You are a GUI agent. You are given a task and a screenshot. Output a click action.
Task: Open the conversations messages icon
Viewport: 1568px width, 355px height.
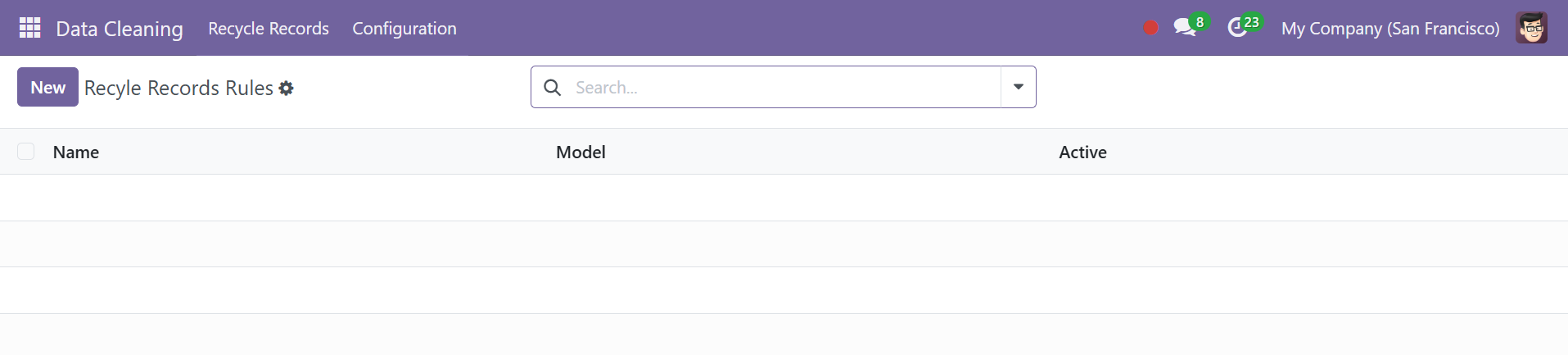pyautogui.click(x=1185, y=28)
